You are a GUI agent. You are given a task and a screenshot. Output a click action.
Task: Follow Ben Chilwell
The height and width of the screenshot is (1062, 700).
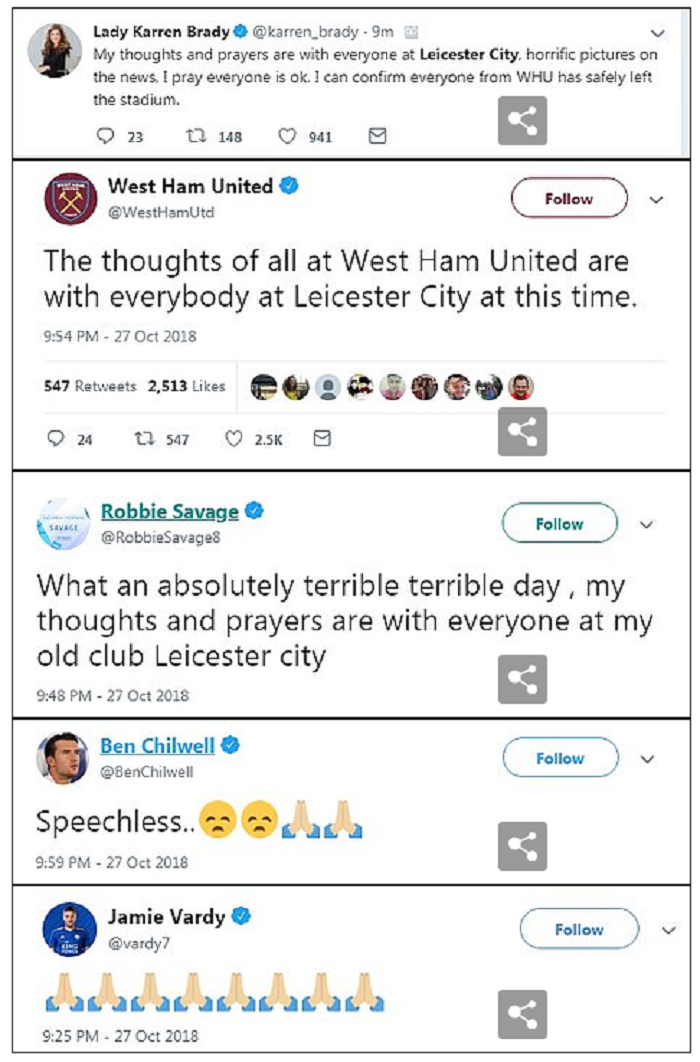tap(559, 758)
